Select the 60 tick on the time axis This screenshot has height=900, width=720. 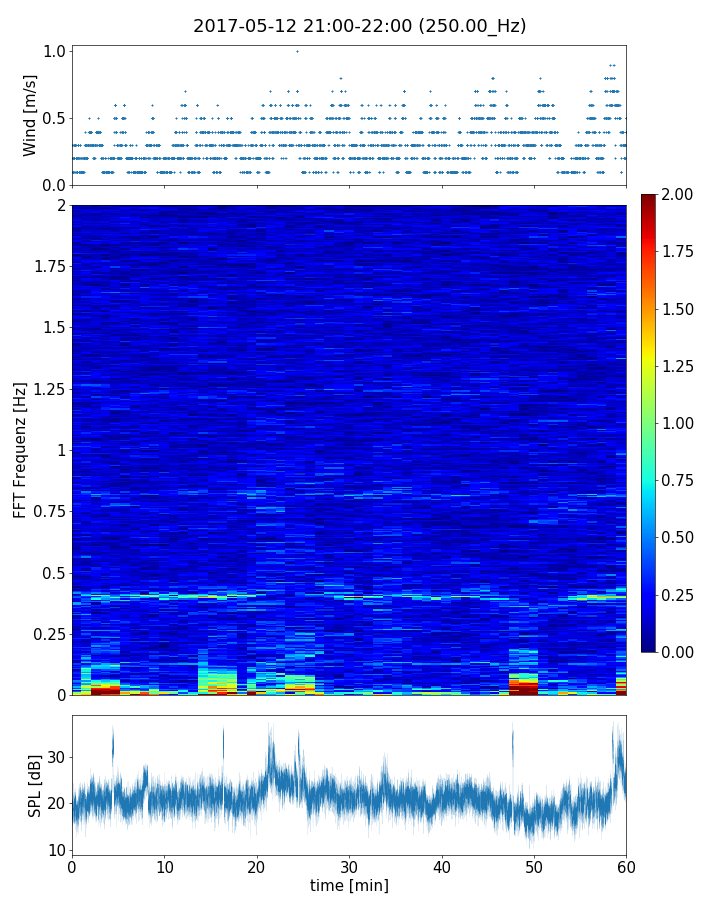tap(626, 866)
